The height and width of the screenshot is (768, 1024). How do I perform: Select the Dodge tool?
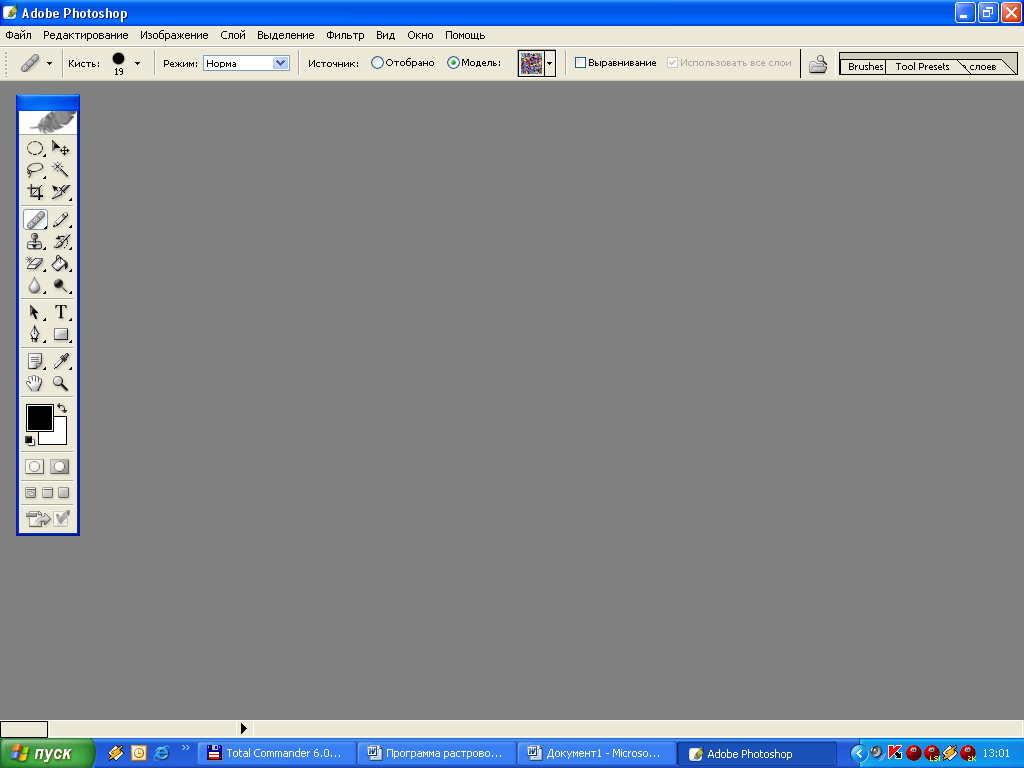point(61,286)
